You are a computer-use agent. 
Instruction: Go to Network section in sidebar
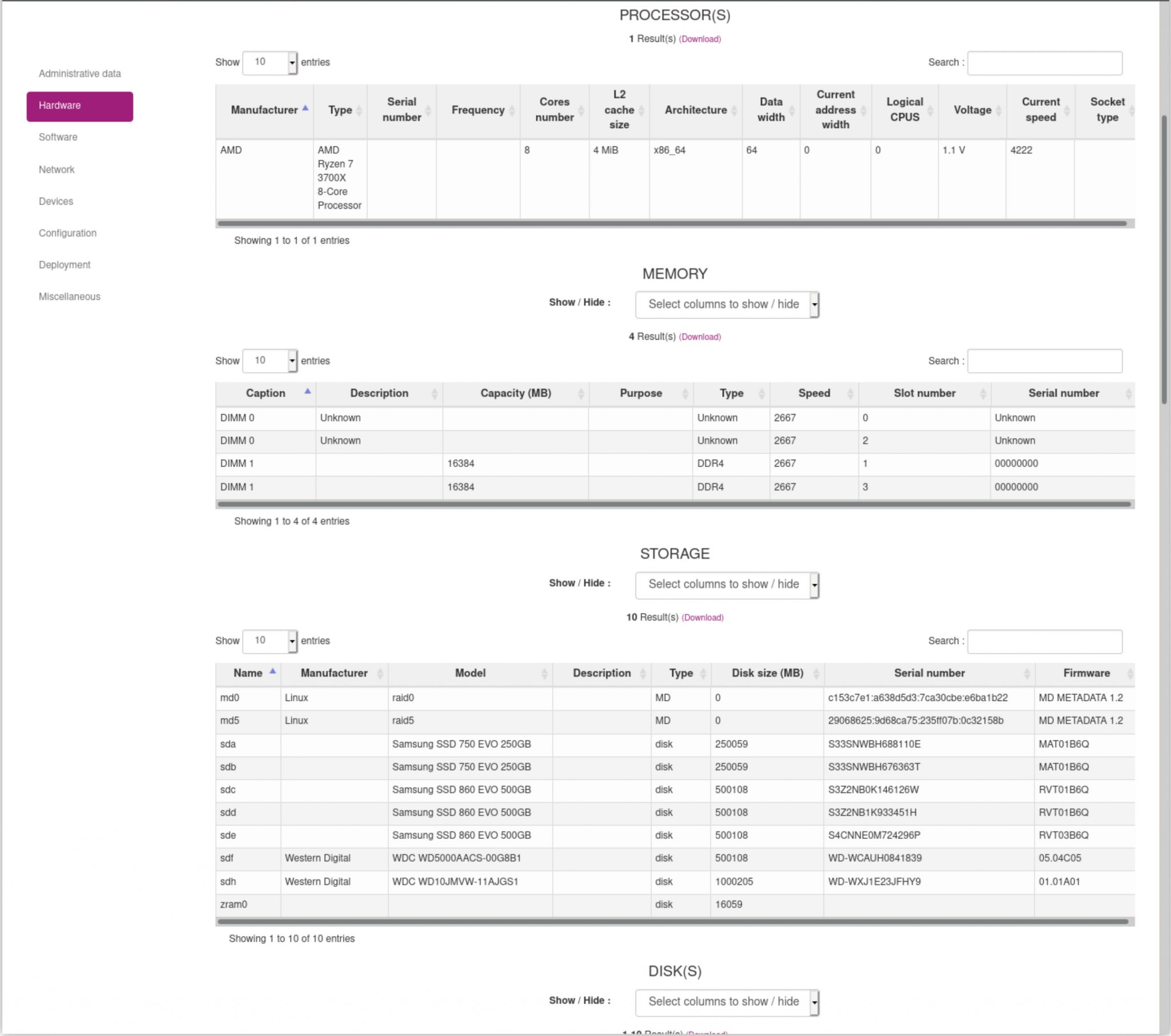click(56, 170)
